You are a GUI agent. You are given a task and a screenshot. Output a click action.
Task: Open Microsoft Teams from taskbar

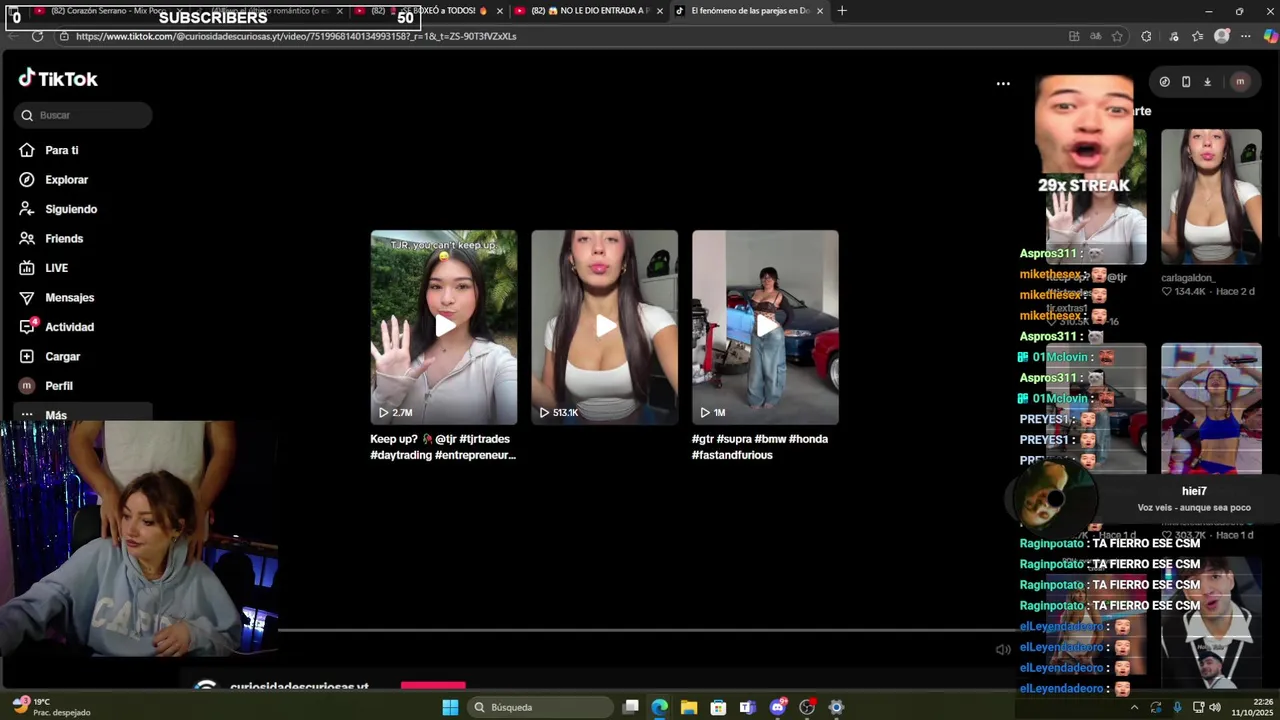(x=748, y=707)
